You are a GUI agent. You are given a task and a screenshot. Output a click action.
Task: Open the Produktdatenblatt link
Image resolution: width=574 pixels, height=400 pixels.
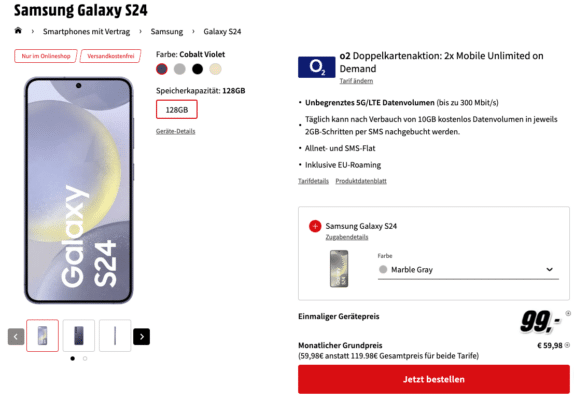[x=361, y=181]
